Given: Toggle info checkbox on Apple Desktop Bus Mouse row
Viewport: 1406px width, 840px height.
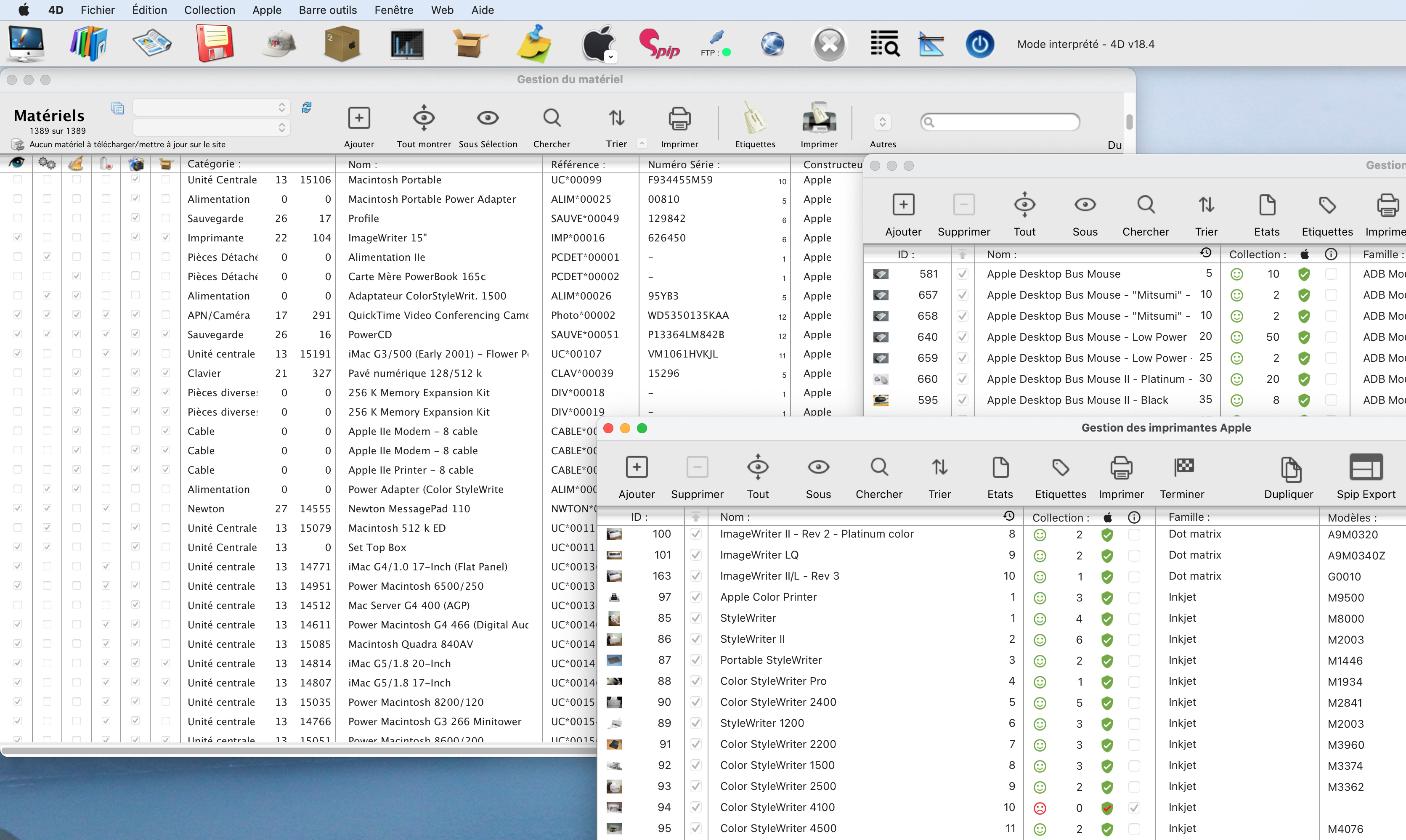Looking at the screenshot, I should point(1331,274).
